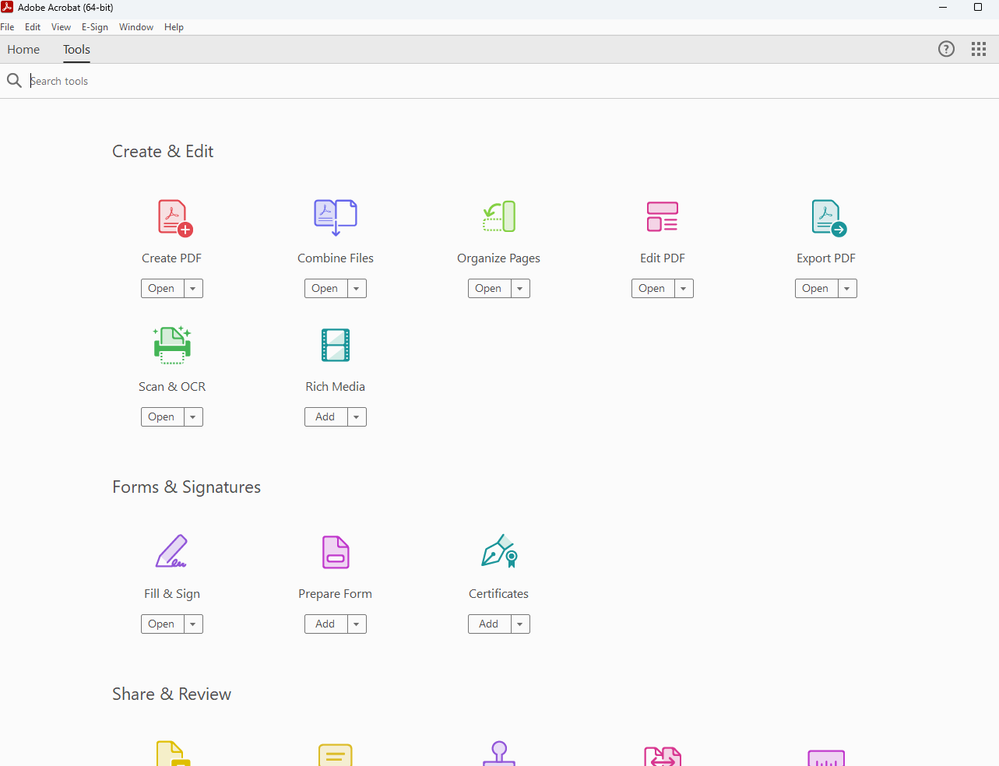999x766 pixels.
Task: Click the help question mark icon
Action: 946,49
